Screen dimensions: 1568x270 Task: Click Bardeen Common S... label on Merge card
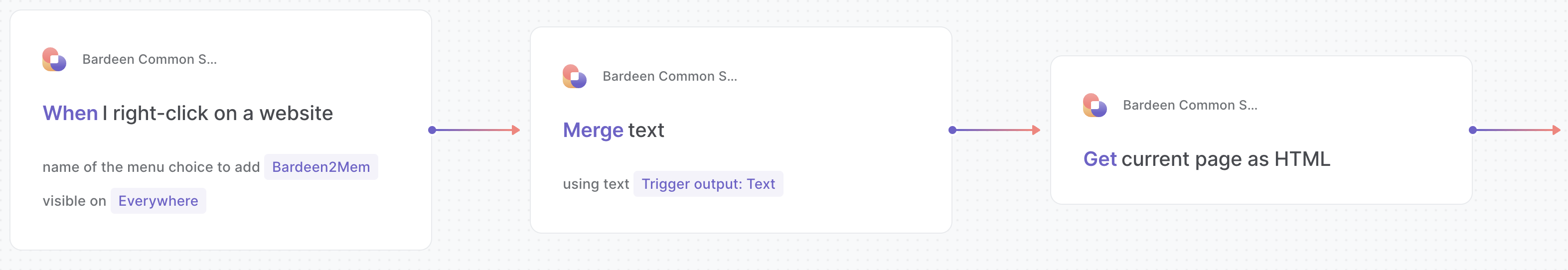669,77
